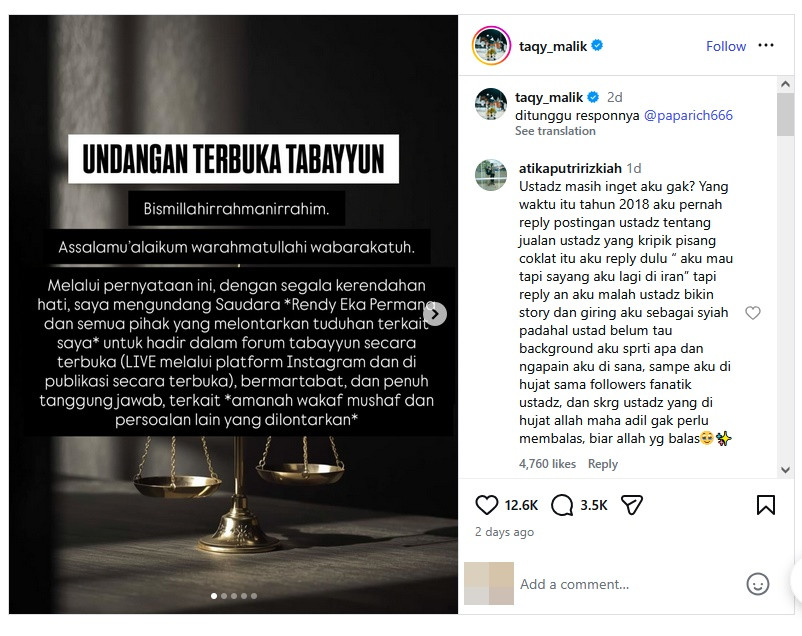The height and width of the screenshot is (636, 802).
Task: Share post using paper plane icon
Action: click(632, 505)
